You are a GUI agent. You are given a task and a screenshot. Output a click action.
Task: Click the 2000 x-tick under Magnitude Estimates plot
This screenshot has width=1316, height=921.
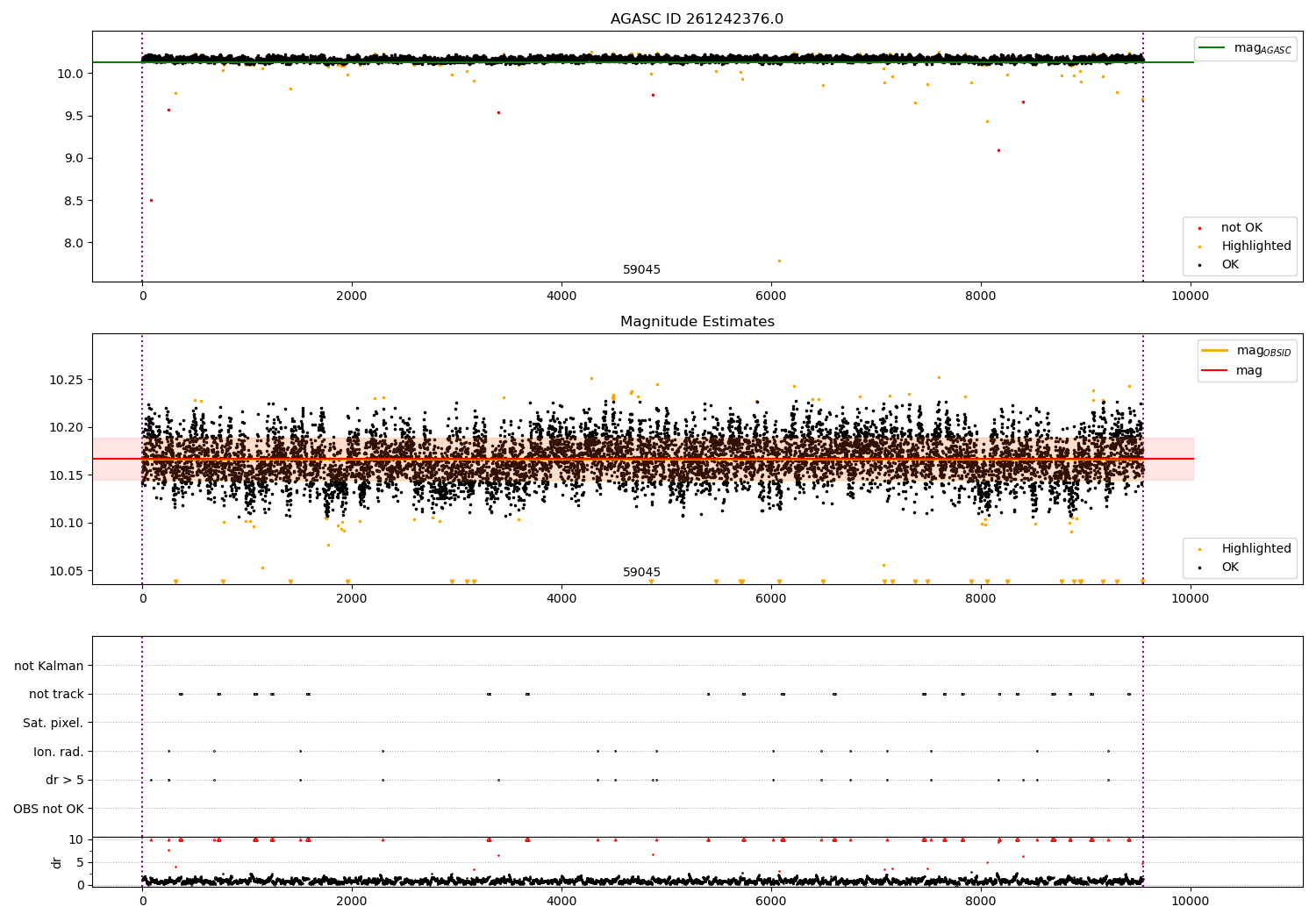click(x=352, y=599)
